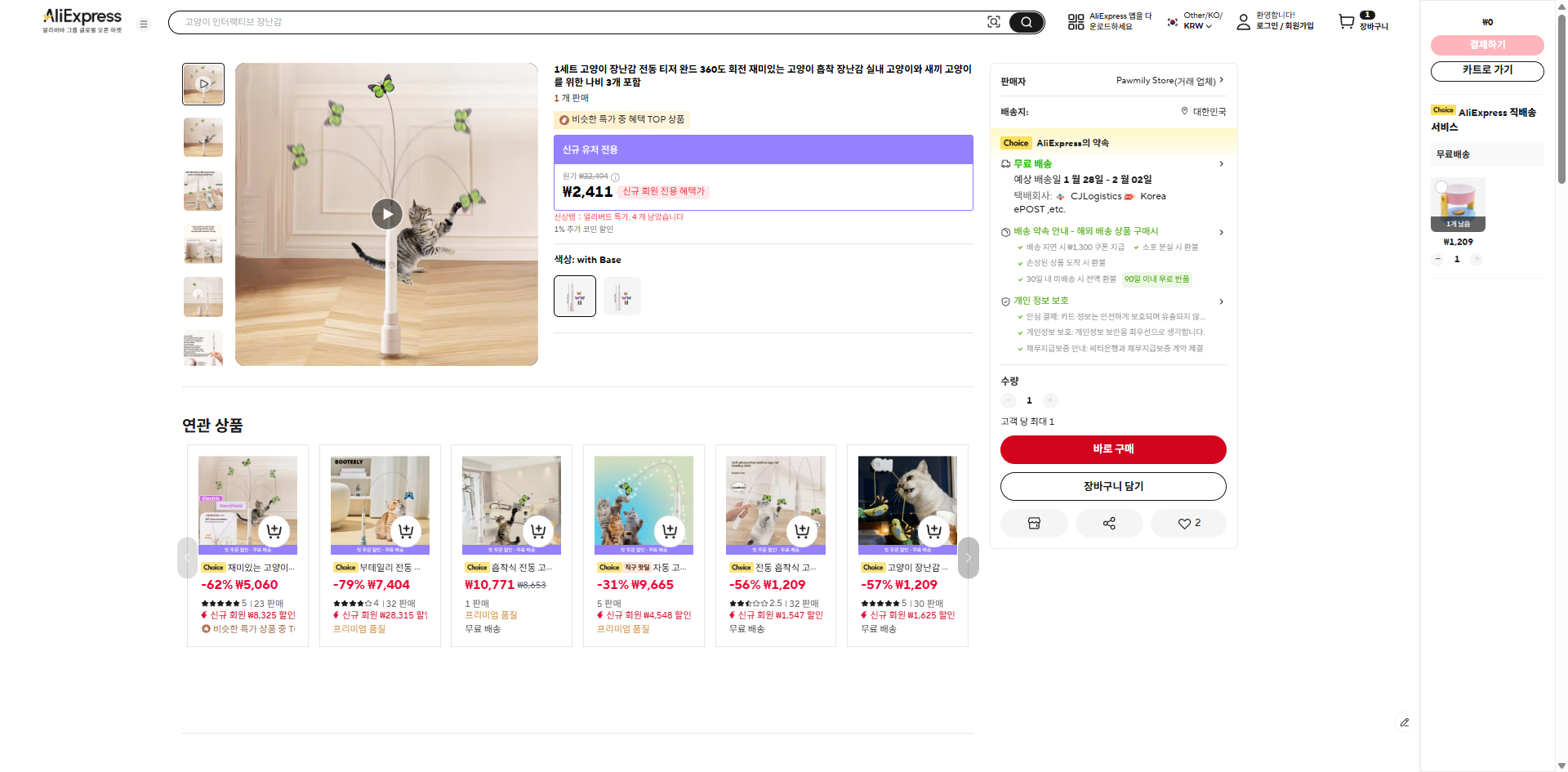
Task: Add first related product to cart
Action: [274, 531]
